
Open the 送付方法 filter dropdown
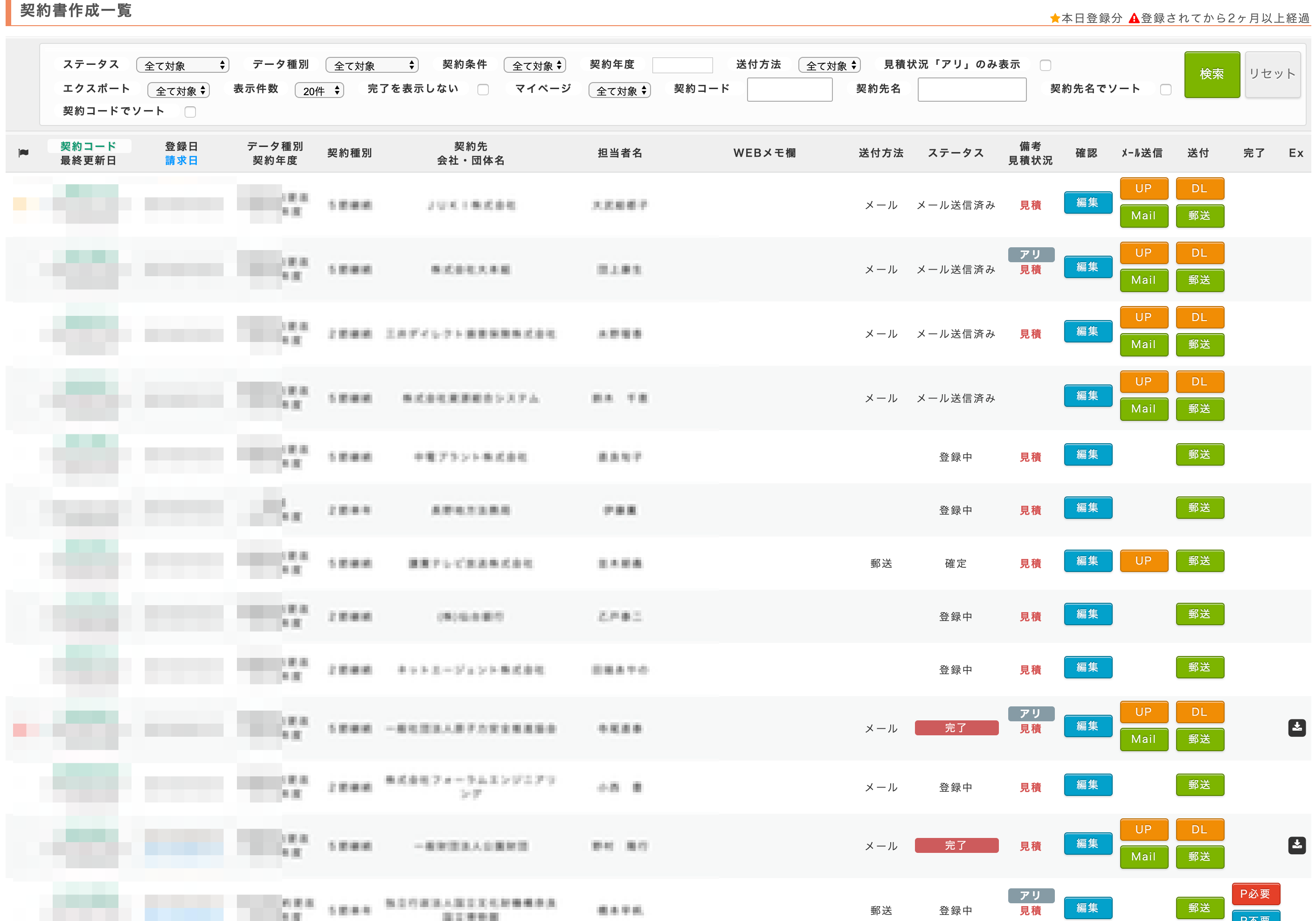click(x=829, y=65)
